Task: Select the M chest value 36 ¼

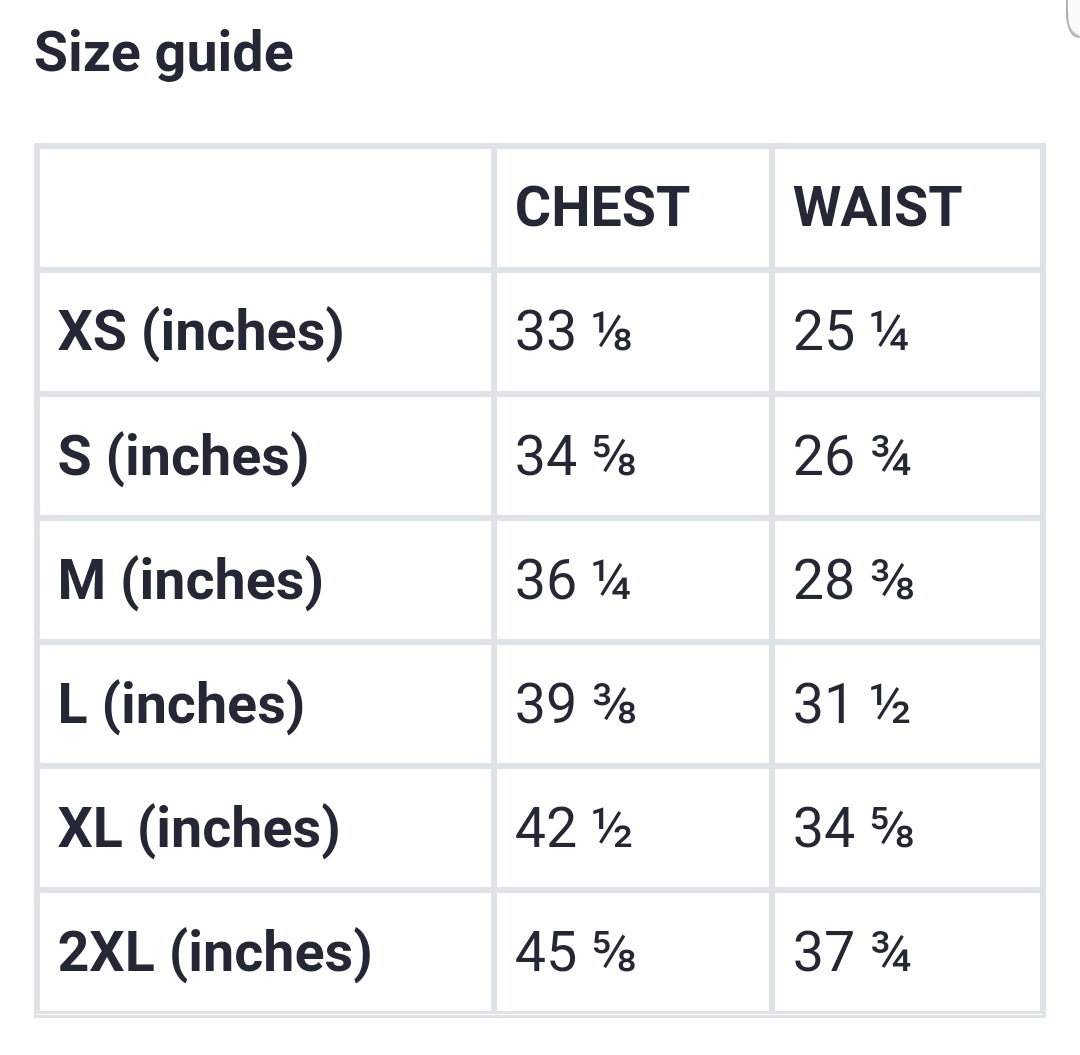Action: [x=574, y=581]
